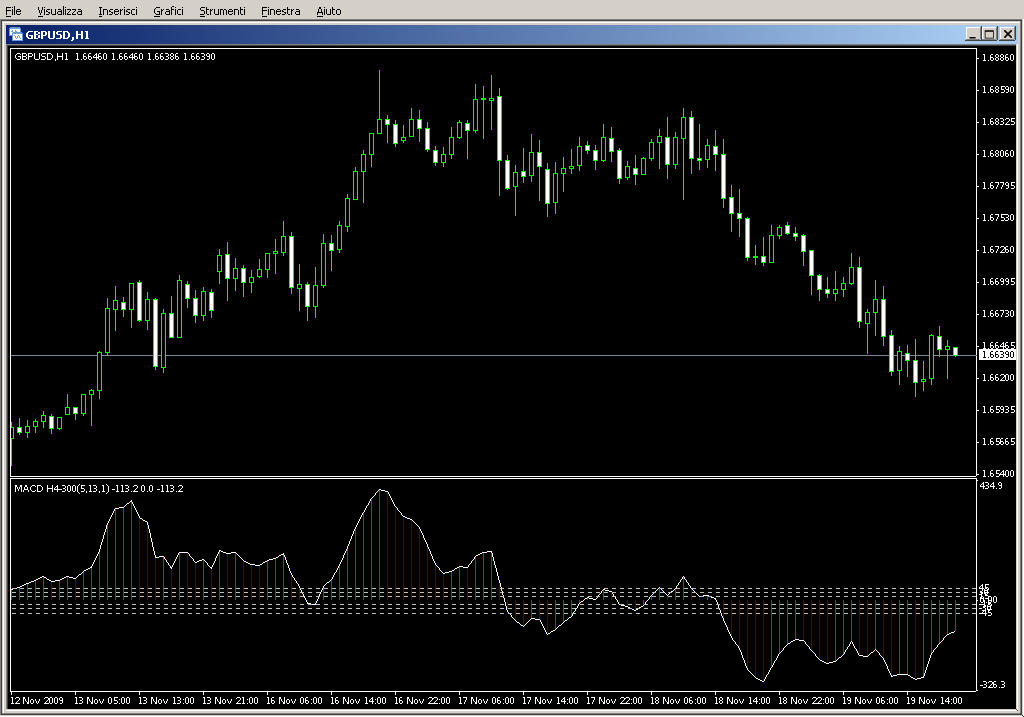The width and height of the screenshot is (1024, 717).
Task: Open the Aiuto menu
Action: click(328, 11)
